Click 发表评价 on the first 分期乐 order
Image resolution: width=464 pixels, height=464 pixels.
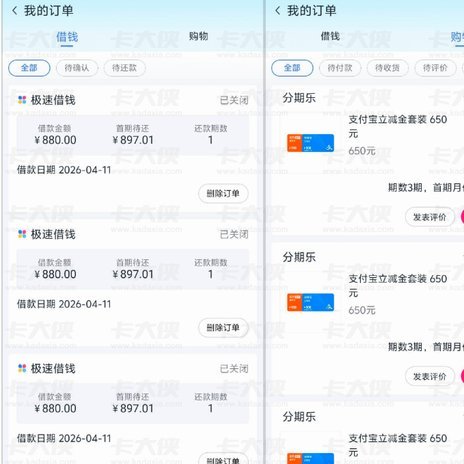tap(430, 217)
